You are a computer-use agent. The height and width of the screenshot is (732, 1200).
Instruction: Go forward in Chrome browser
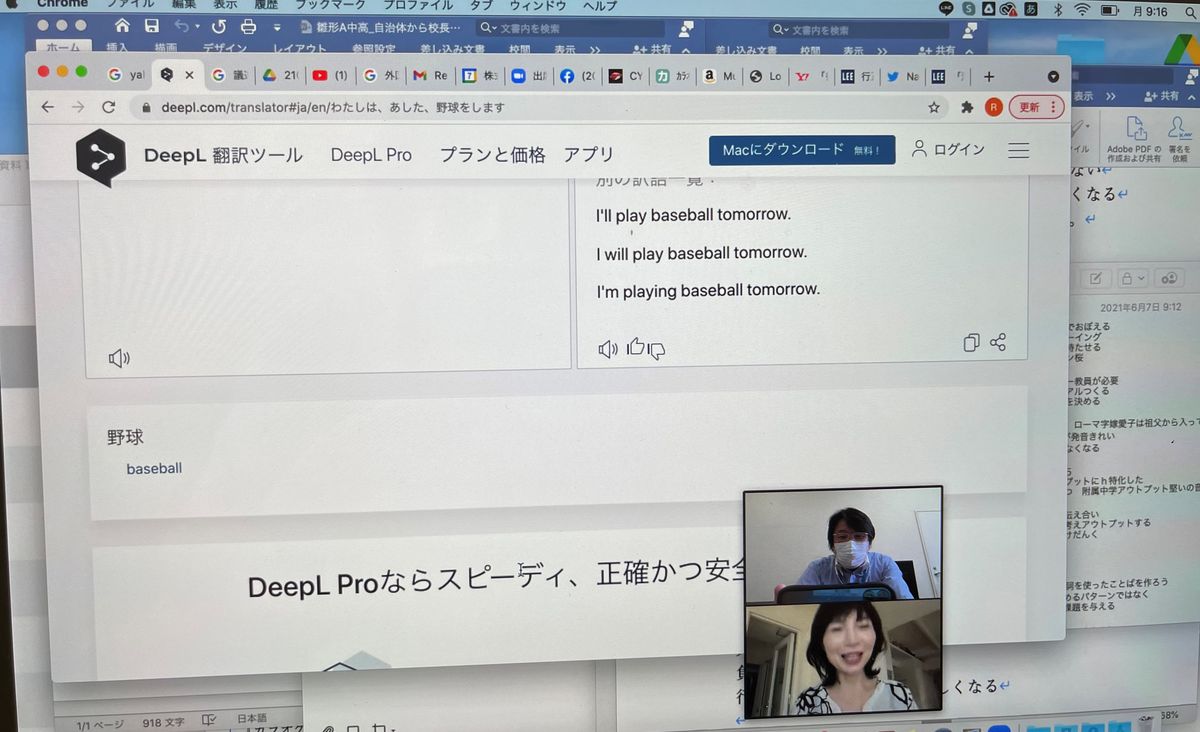[78, 107]
